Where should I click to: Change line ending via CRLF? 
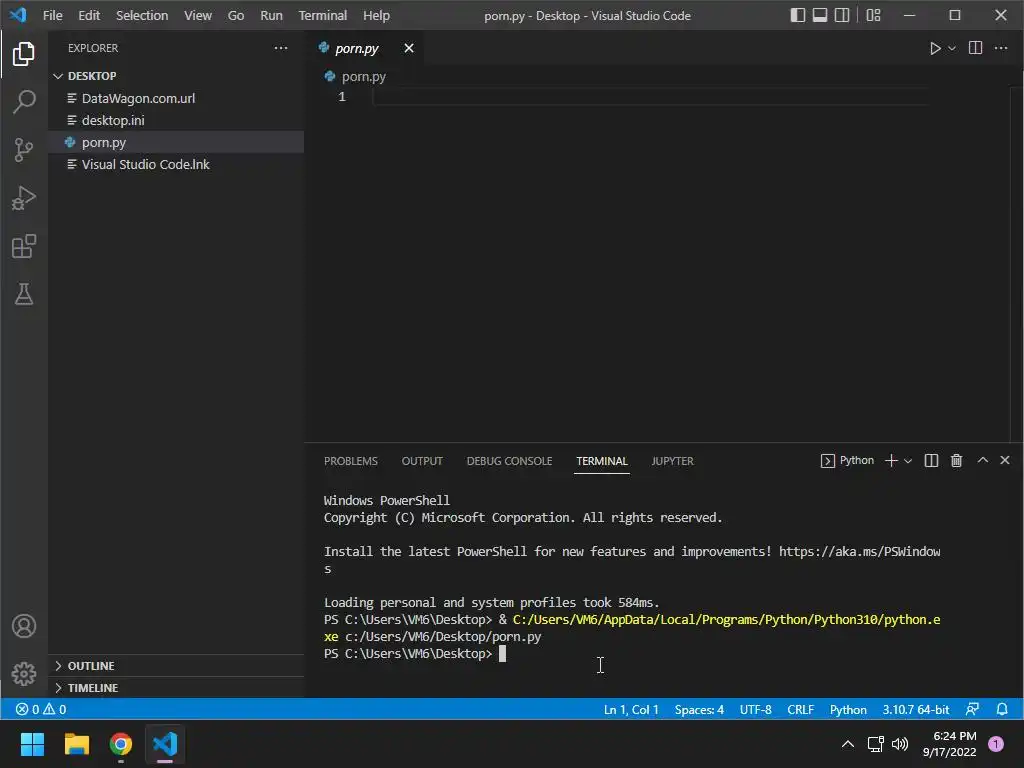point(801,709)
